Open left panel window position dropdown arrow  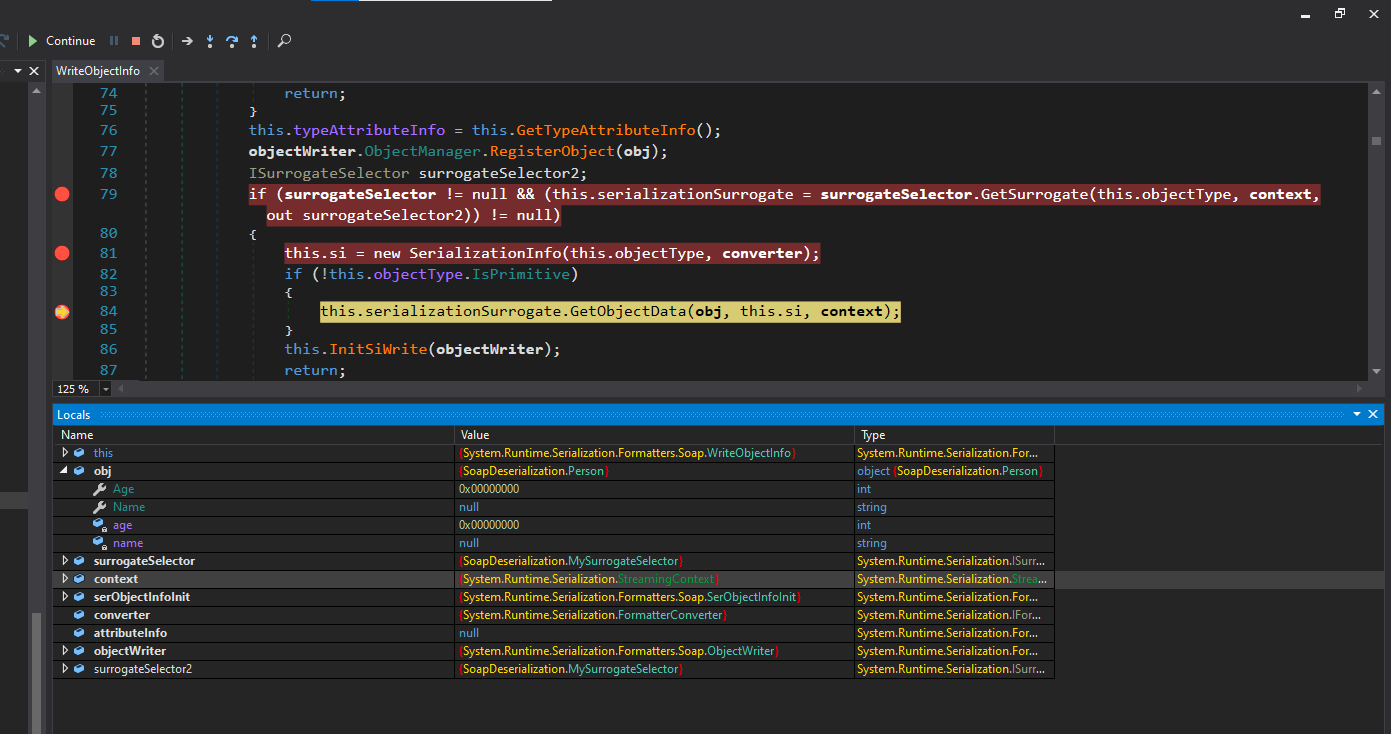point(18,71)
